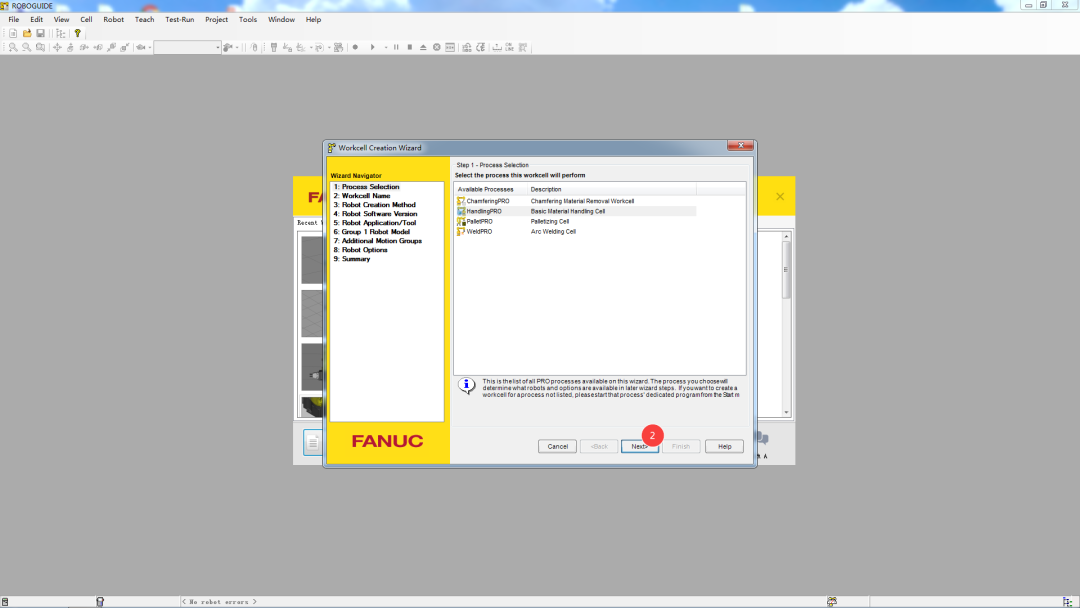Click the document icon in the start window
Viewport: 1080px width, 608px height.
click(313, 443)
